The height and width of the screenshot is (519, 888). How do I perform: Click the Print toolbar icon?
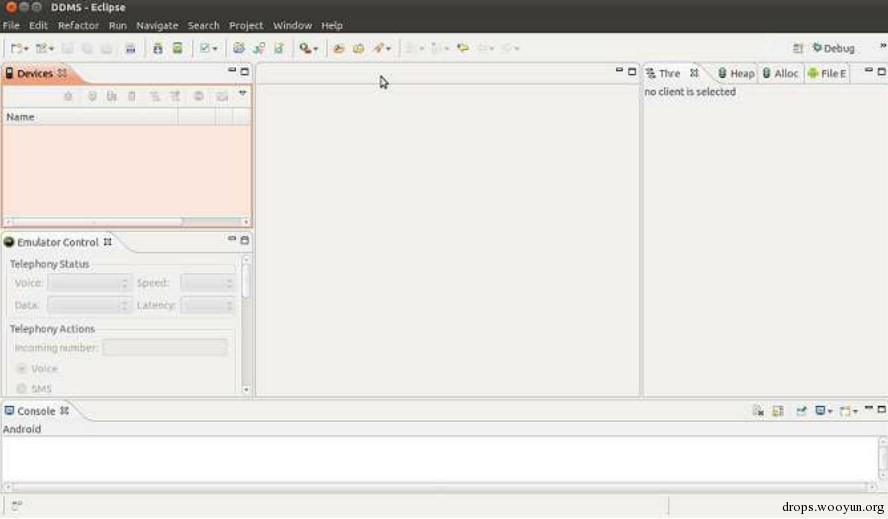(130, 48)
